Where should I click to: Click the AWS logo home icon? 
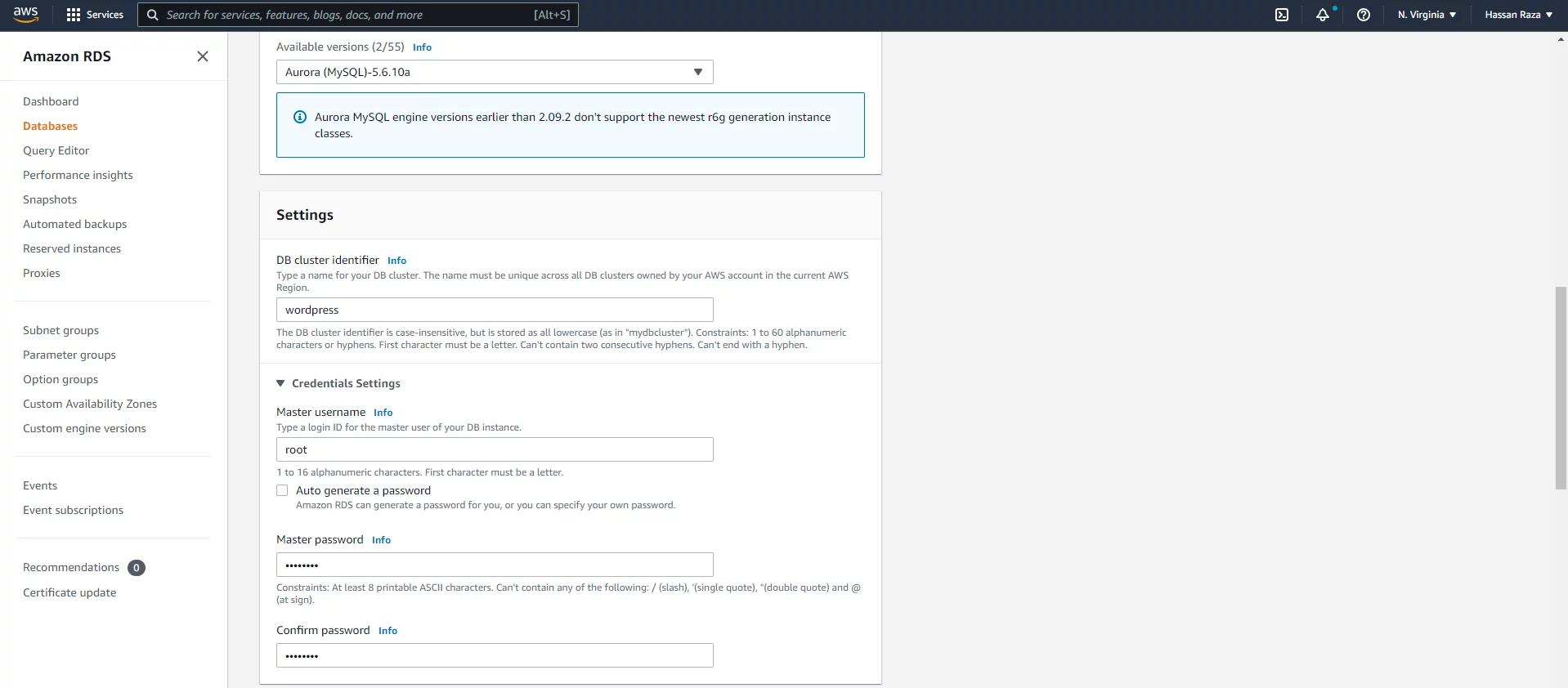[x=26, y=15]
